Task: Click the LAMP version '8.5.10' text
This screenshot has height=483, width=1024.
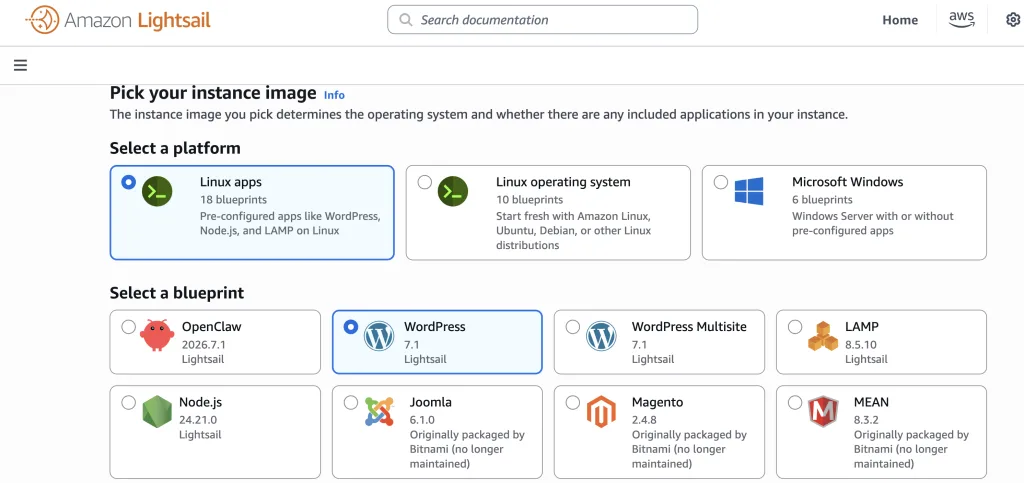Action: coord(861,344)
